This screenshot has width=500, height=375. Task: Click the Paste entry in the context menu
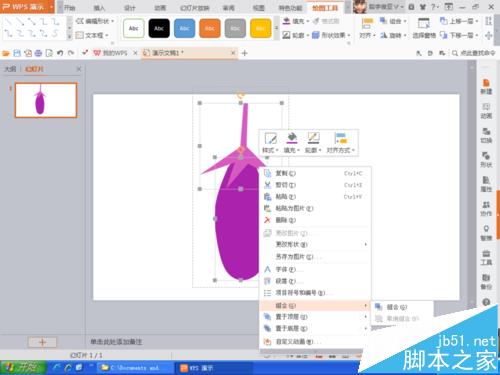(x=315, y=197)
